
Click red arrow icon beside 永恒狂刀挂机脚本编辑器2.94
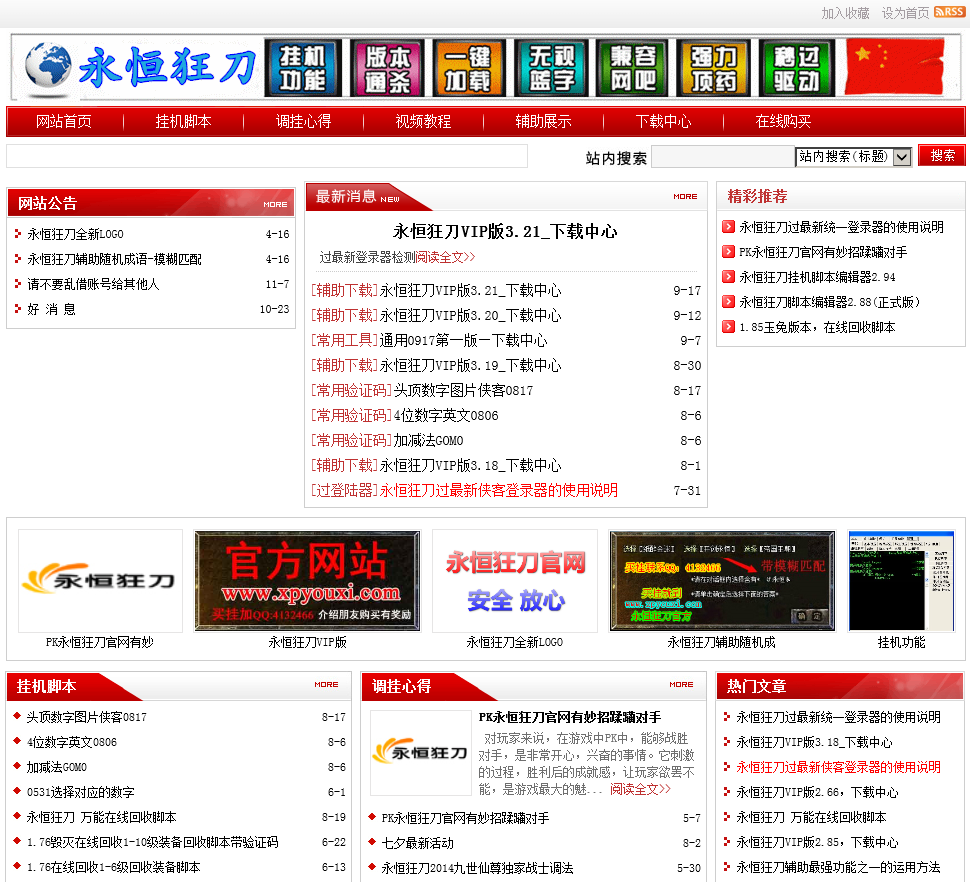(x=728, y=276)
